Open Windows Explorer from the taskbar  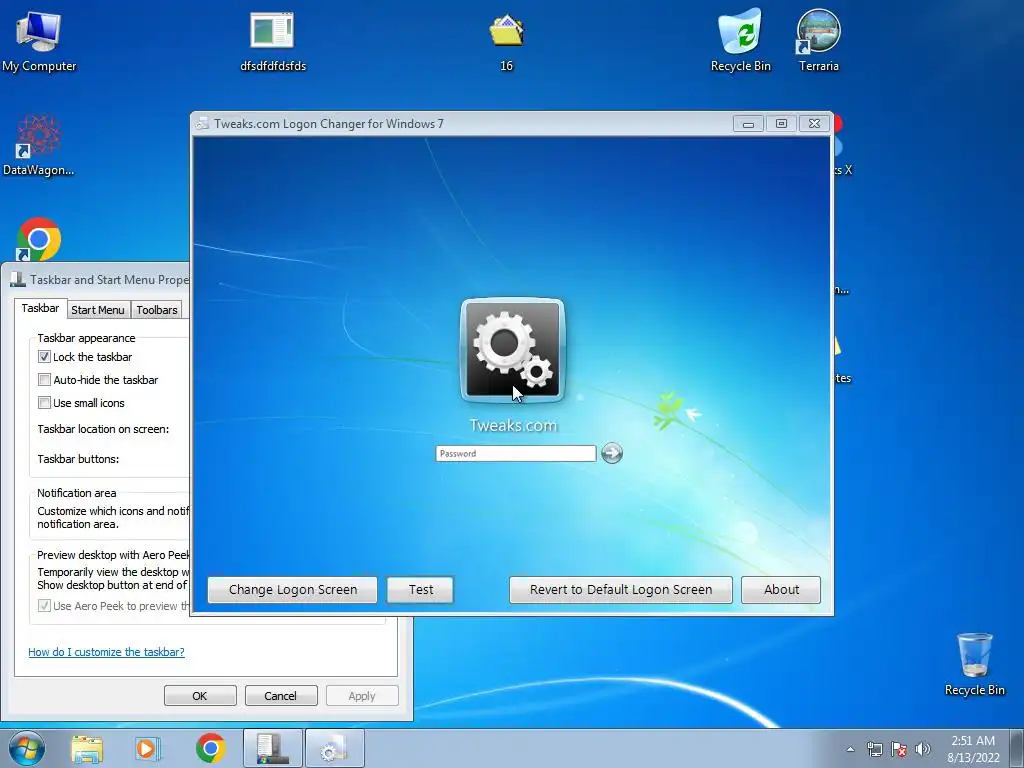click(87, 748)
